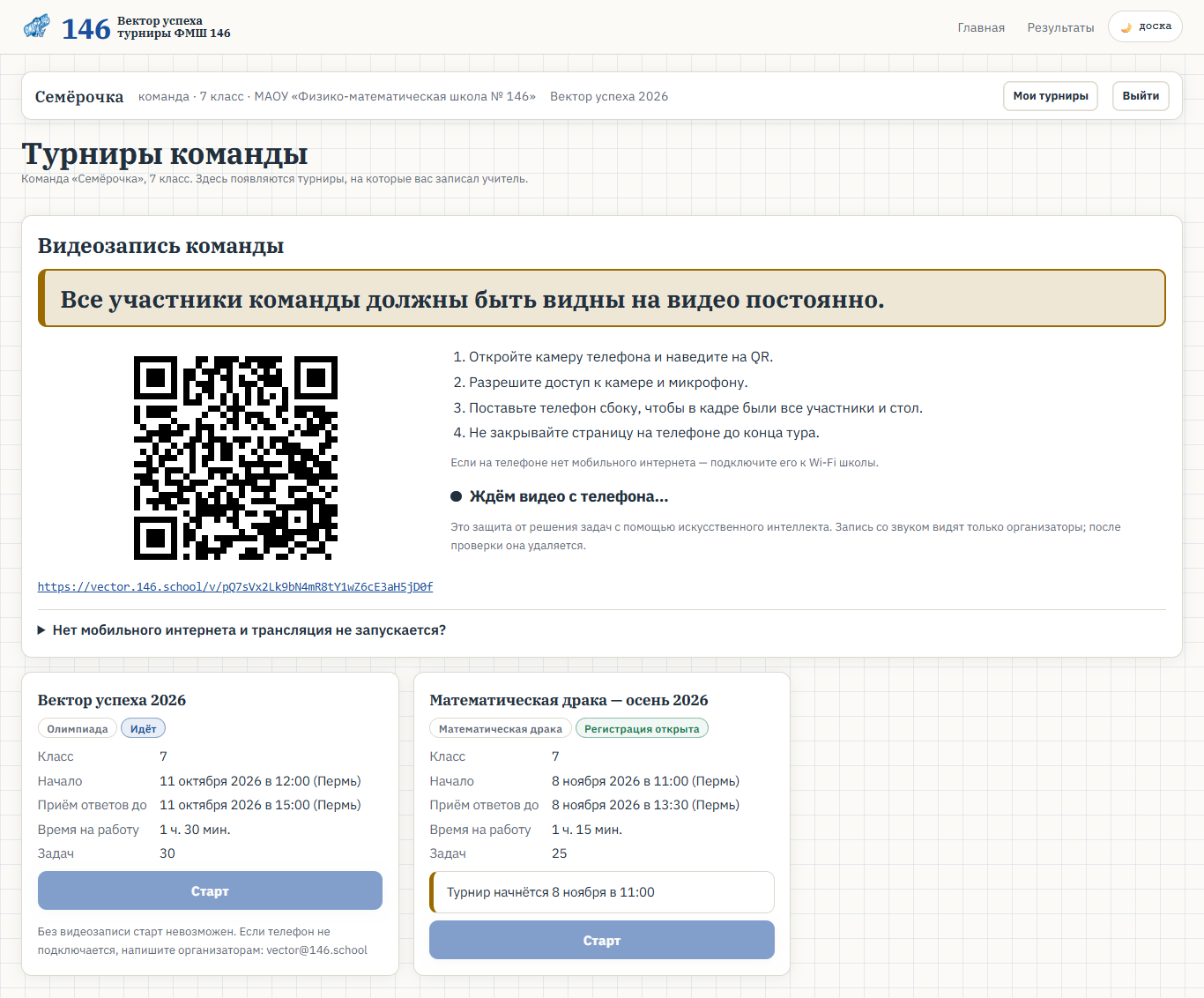Click «11 октября 2026 в 15:00 (Пермь)» deadline value
Viewport: 1204px width, 998px height.
(260, 805)
